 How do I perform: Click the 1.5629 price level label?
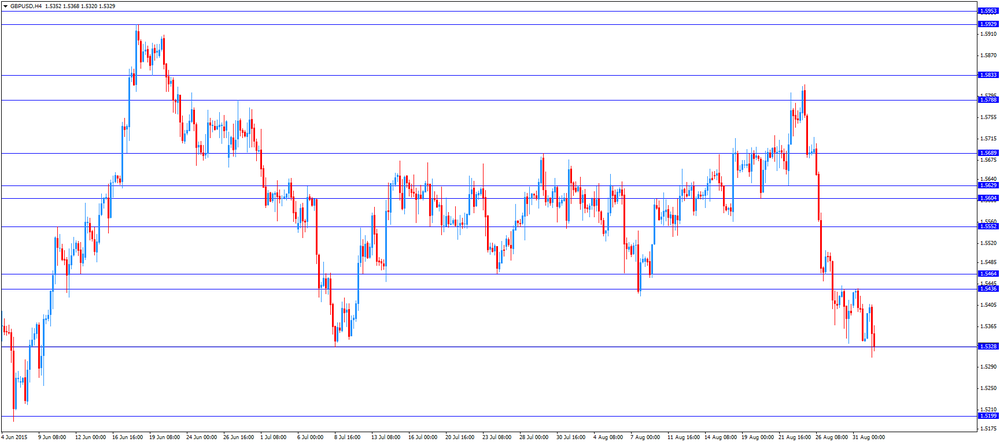coord(987,185)
